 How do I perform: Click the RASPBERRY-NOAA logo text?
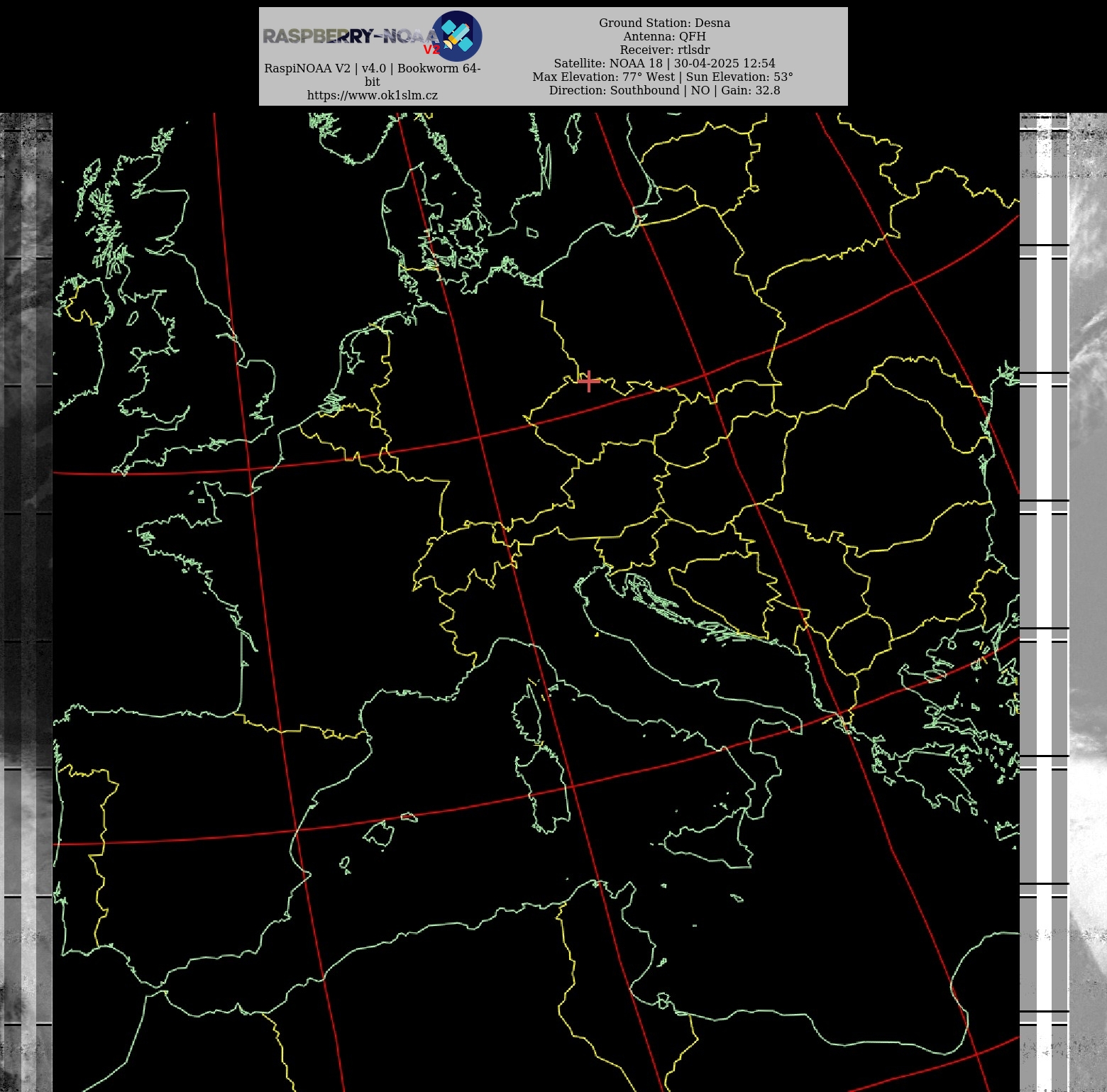[x=351, y=36]
